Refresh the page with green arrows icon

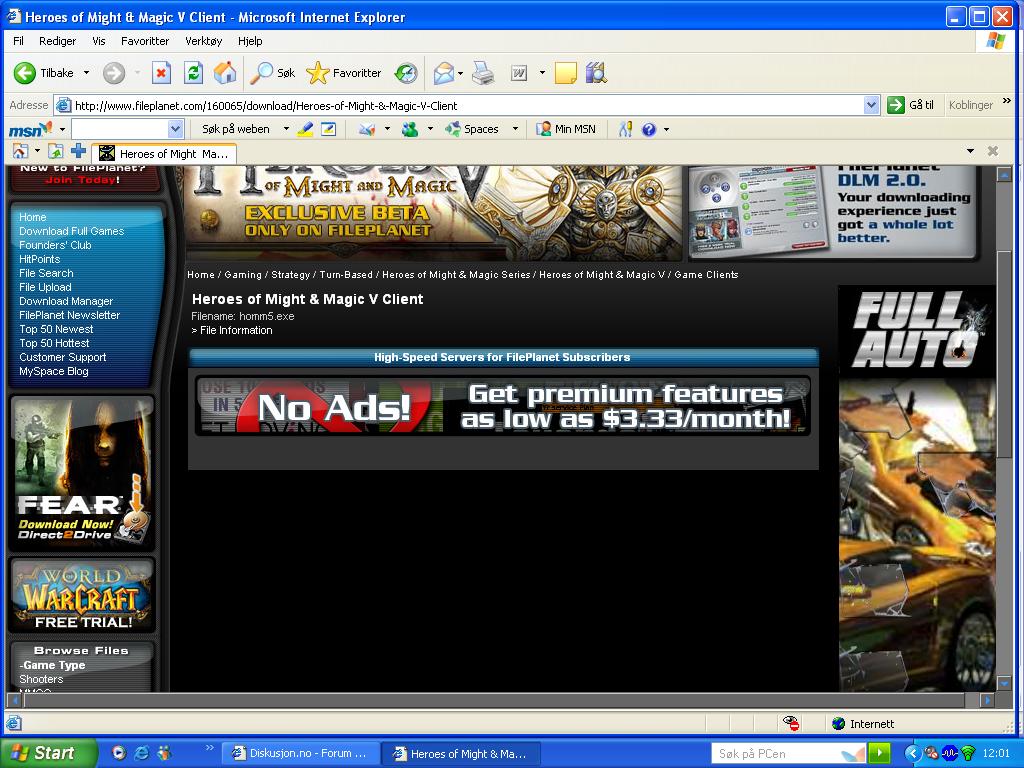click(193, 72)
